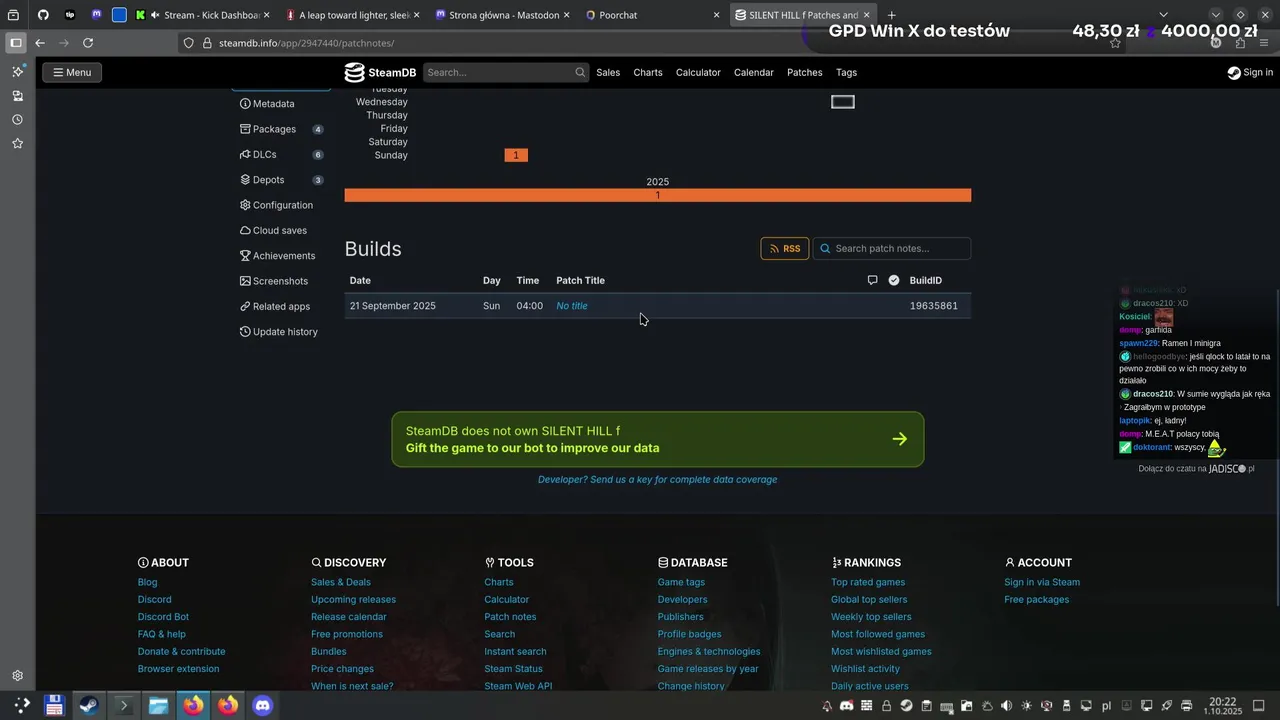Open the Discord taskbar icon
1280x720 pixels.
(x=263, y=705)
